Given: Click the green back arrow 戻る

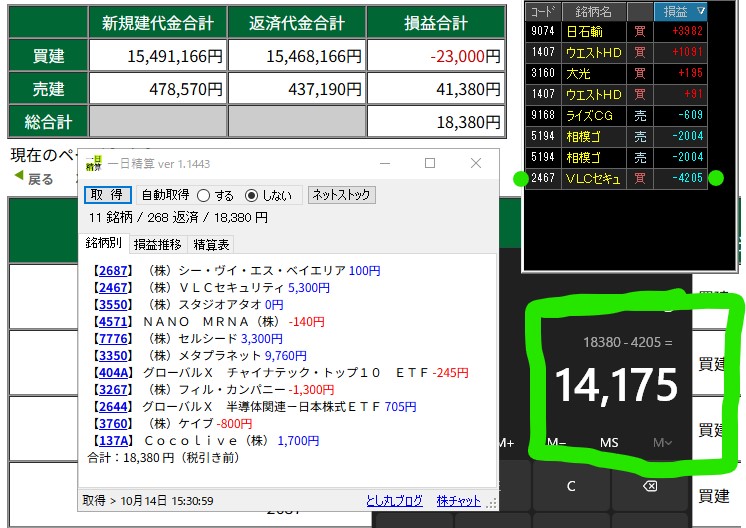Looking at the screenshot, I should coord(32,179).
